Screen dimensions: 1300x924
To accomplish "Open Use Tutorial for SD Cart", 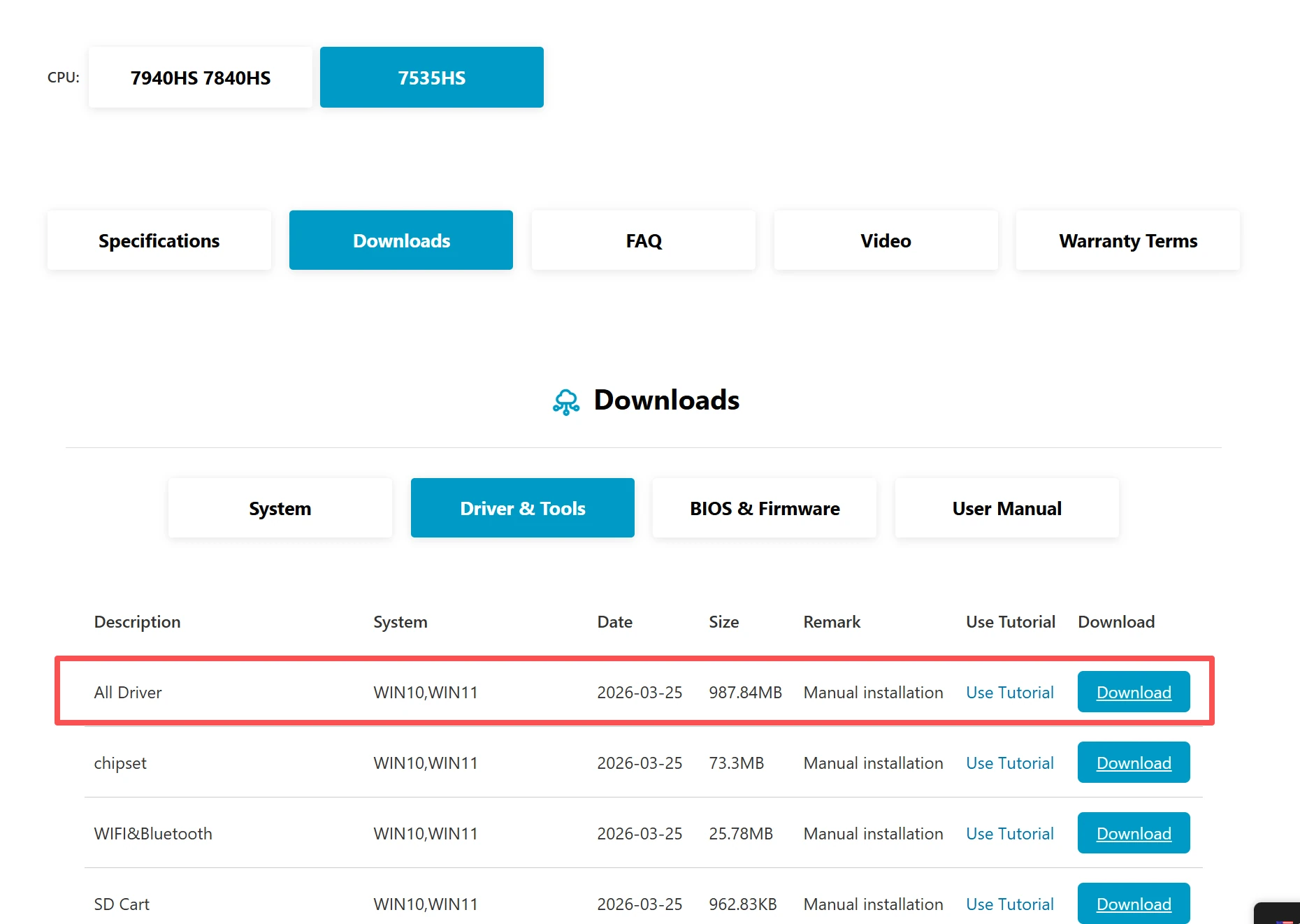I will click(x=1010, y=904).
